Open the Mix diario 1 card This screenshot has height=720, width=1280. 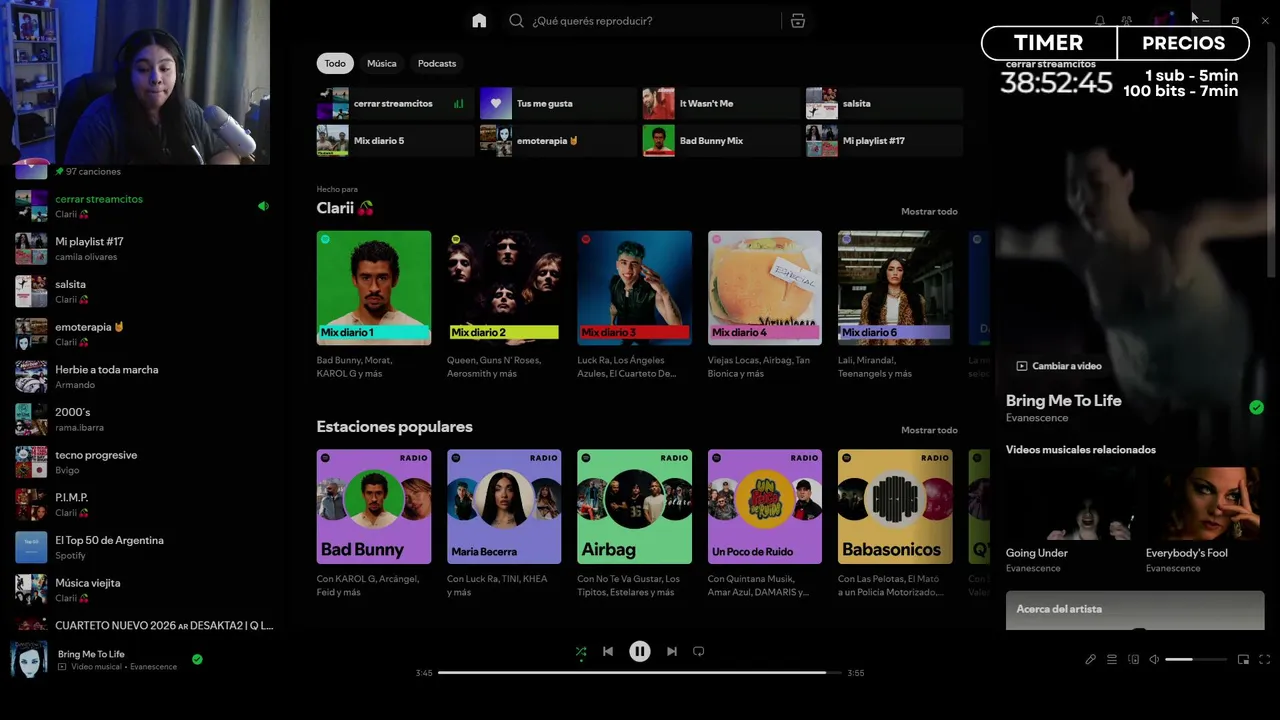tap(374, 305)
